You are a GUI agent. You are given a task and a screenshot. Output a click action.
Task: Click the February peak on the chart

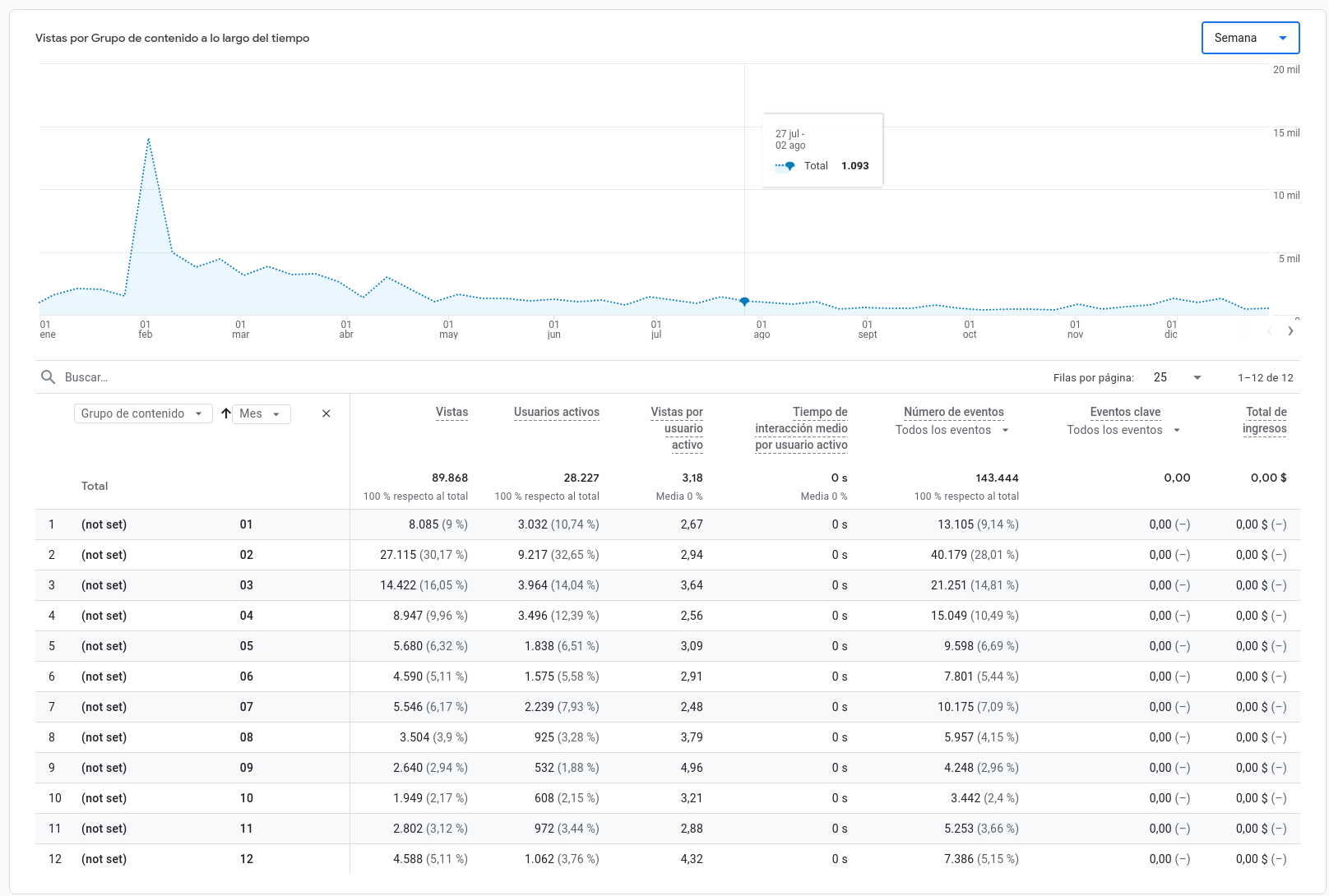click(148, 139)
